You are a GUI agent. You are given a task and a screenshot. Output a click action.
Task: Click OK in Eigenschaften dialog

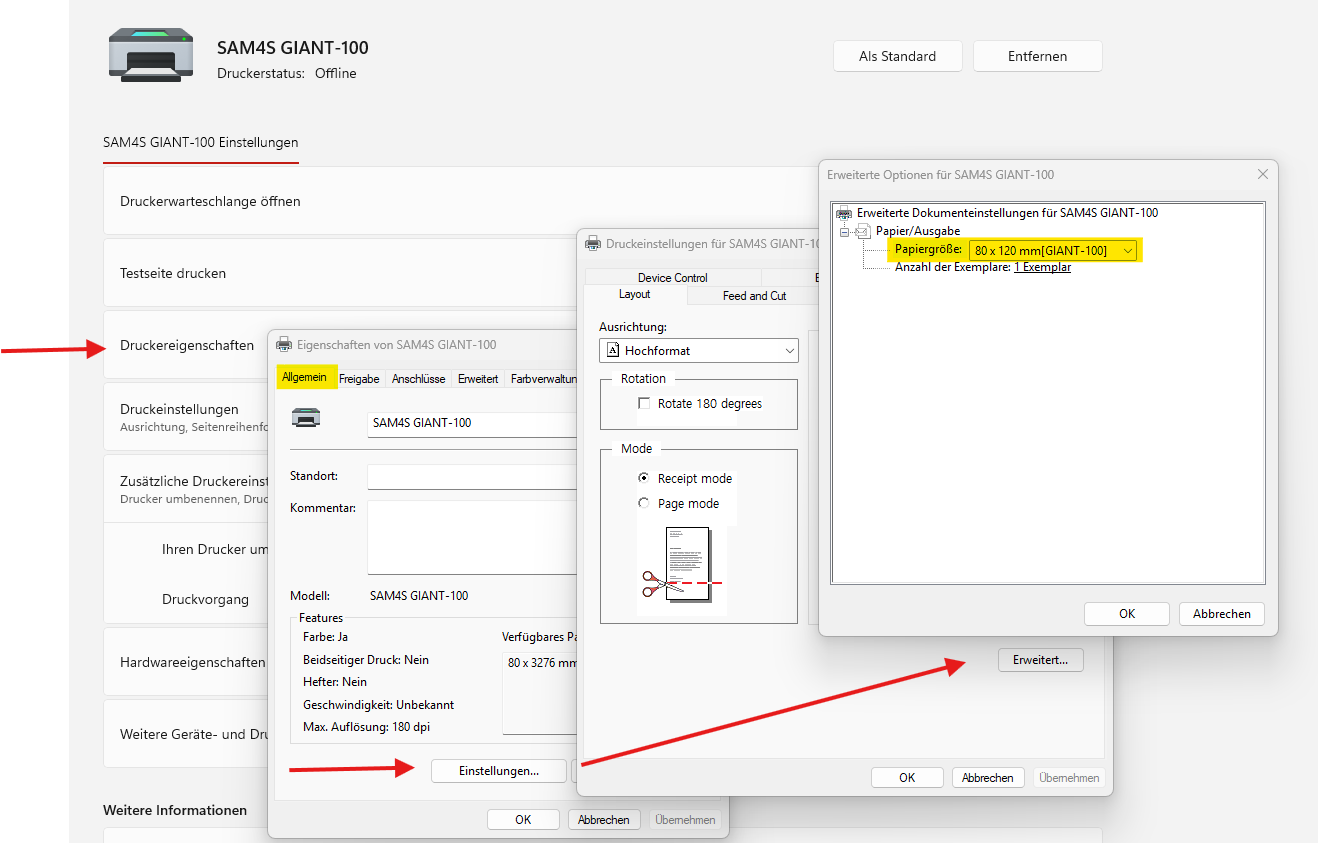[523, 819]
